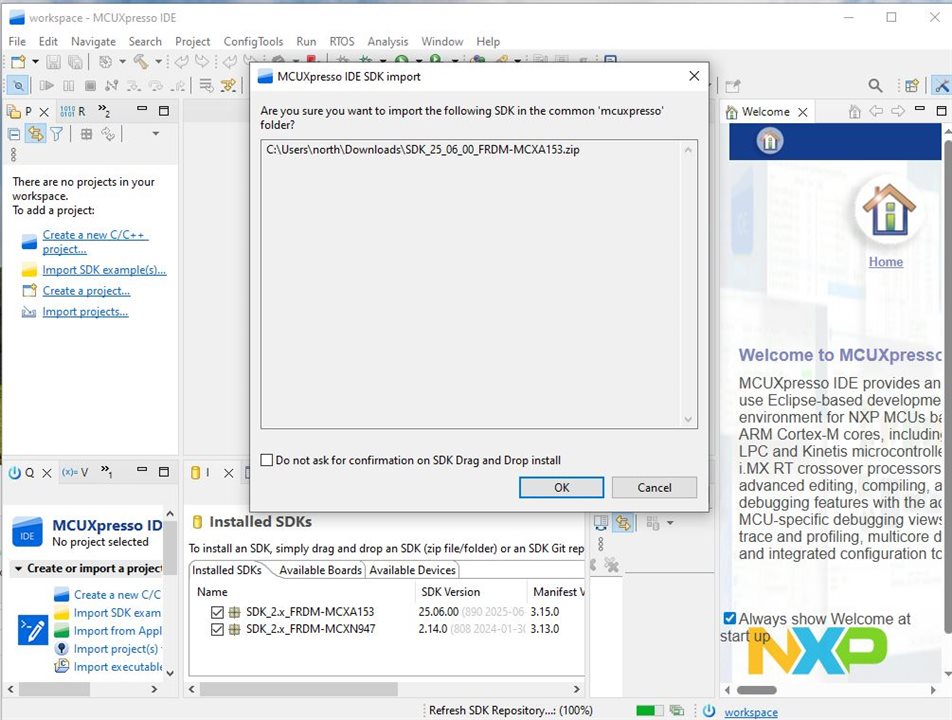Click the Disconnect icon in debug toolbar
This screenshot has height=720, width=952.
(x=112, y=86)
